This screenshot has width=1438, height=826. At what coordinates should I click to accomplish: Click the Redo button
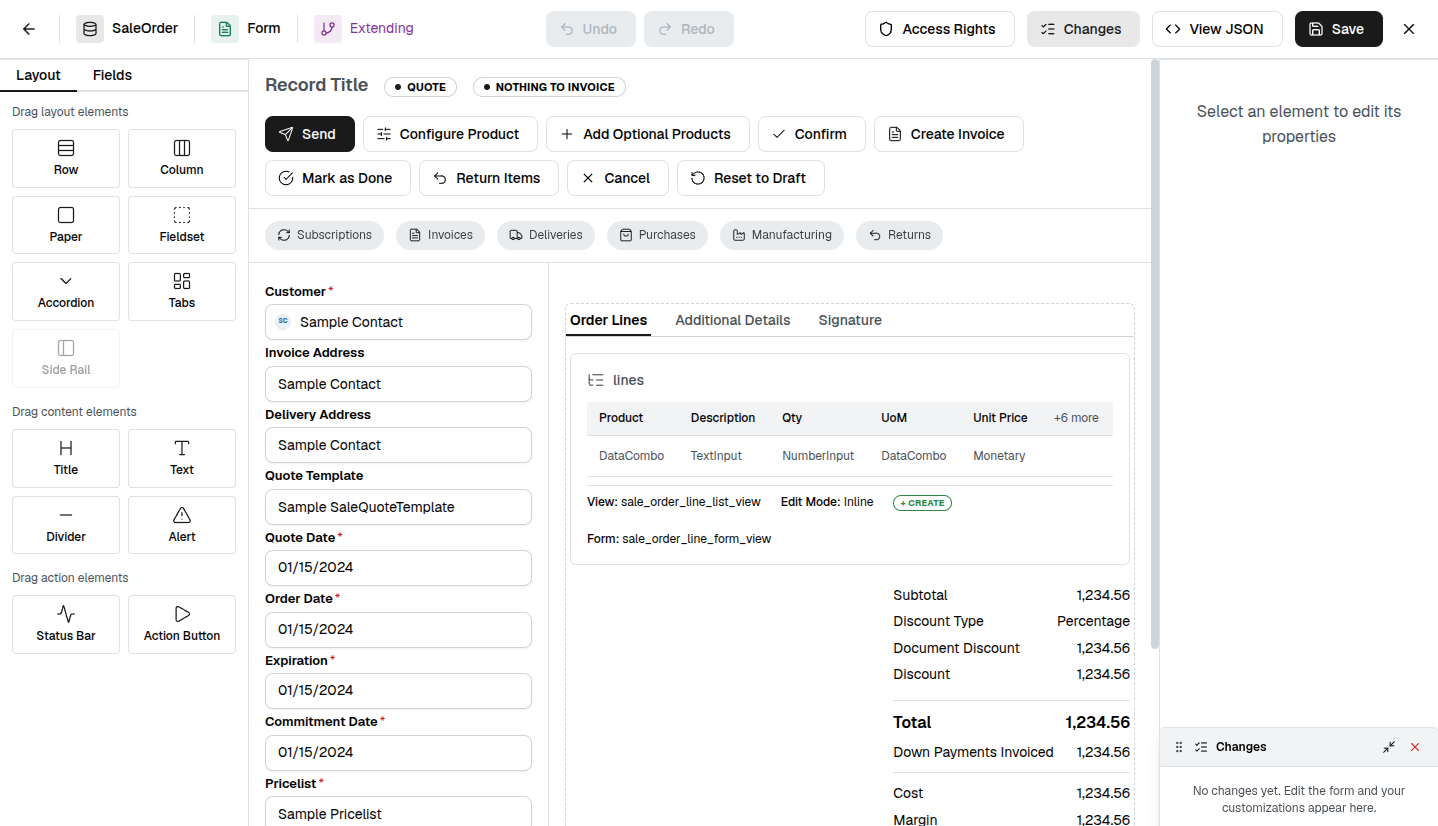pyautogui.click(x=689, y=29)
